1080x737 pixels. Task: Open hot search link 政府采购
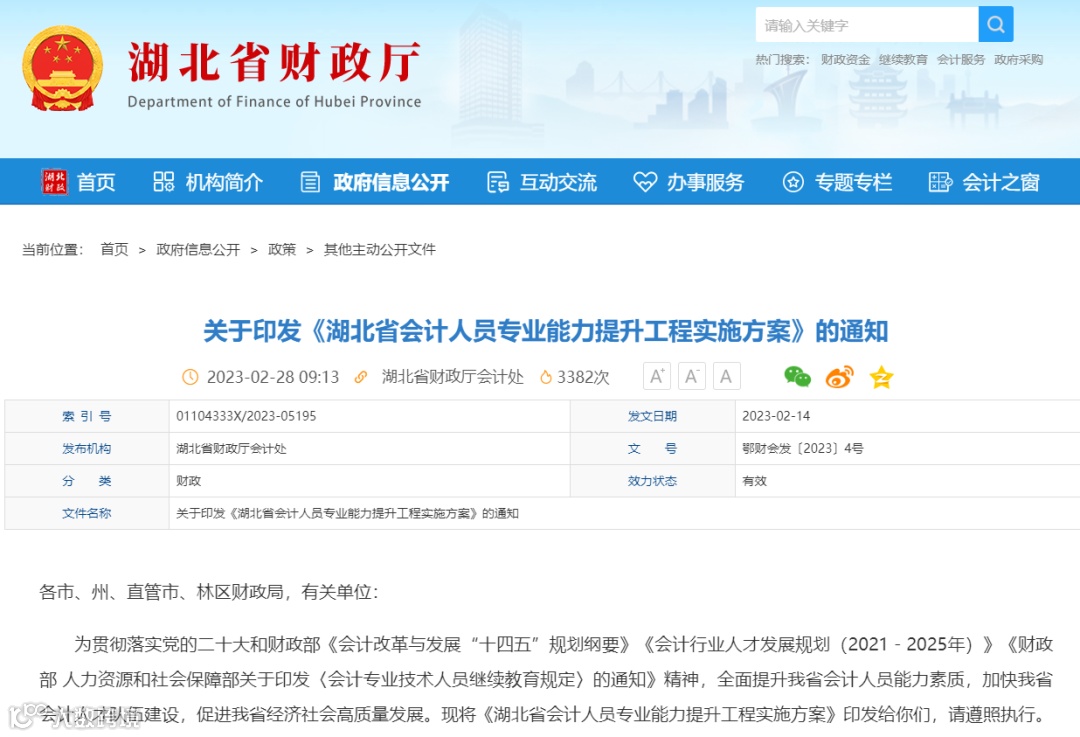click(1019, 60)
